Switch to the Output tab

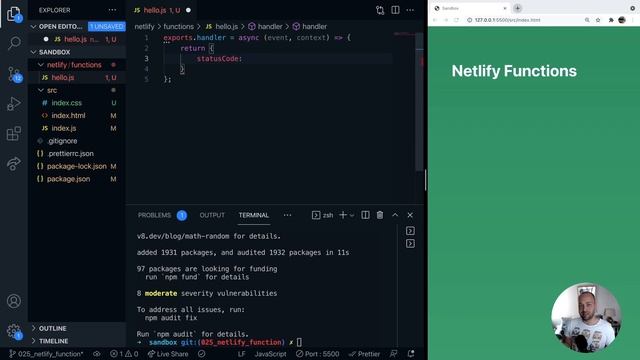[x=212, y=215]
